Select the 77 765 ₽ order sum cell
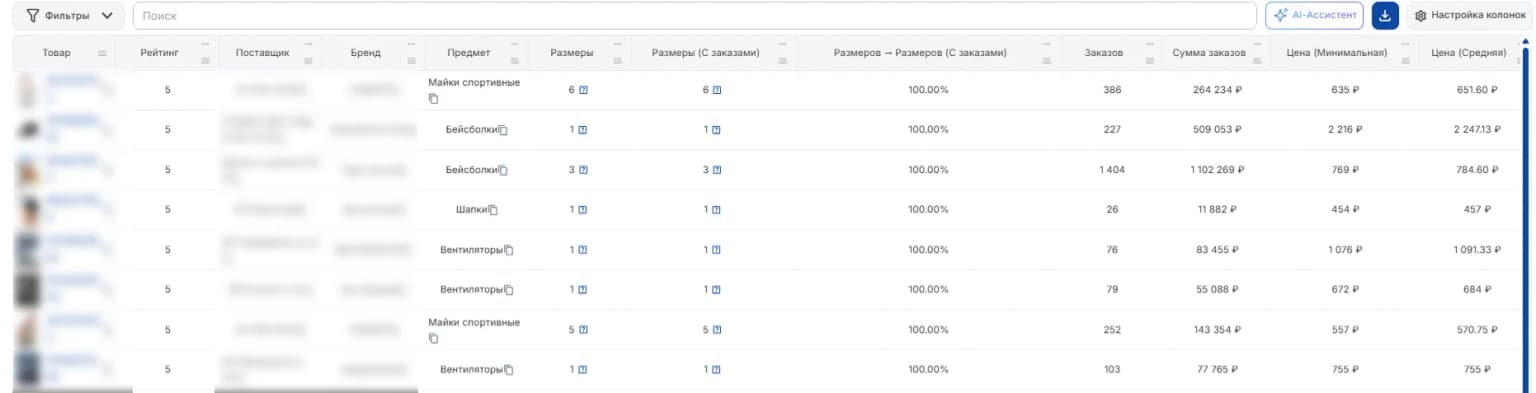This screenshot has height=393, width=1536. 1217,369
